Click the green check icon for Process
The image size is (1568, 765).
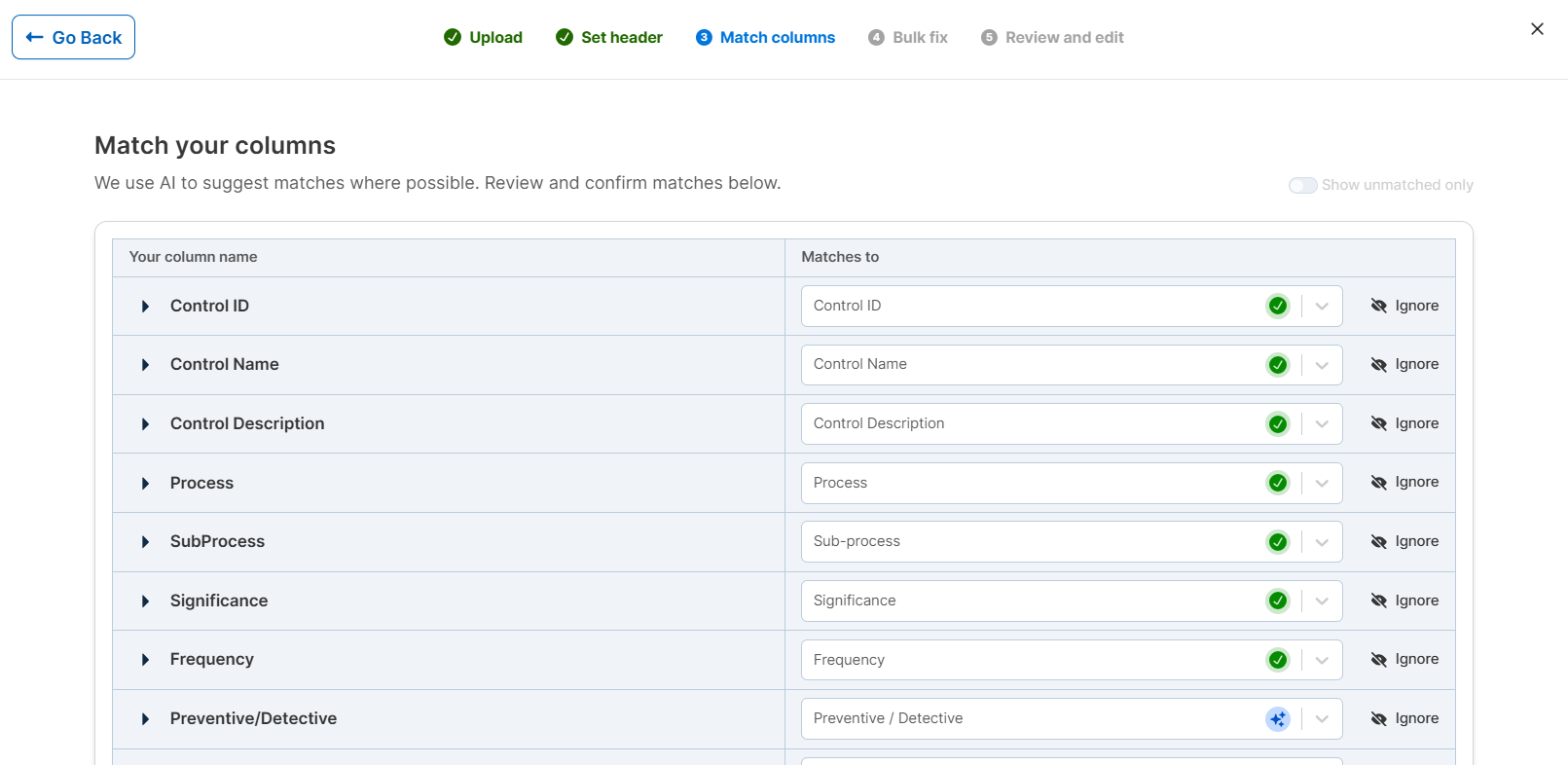coord(1278,483)
